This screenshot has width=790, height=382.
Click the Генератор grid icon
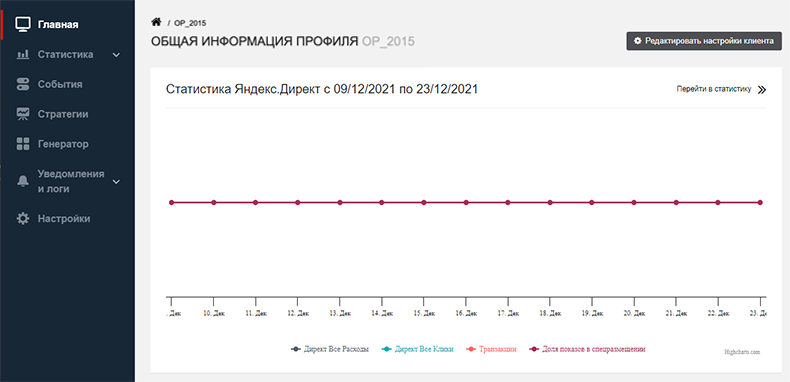(x=23, y=144)
